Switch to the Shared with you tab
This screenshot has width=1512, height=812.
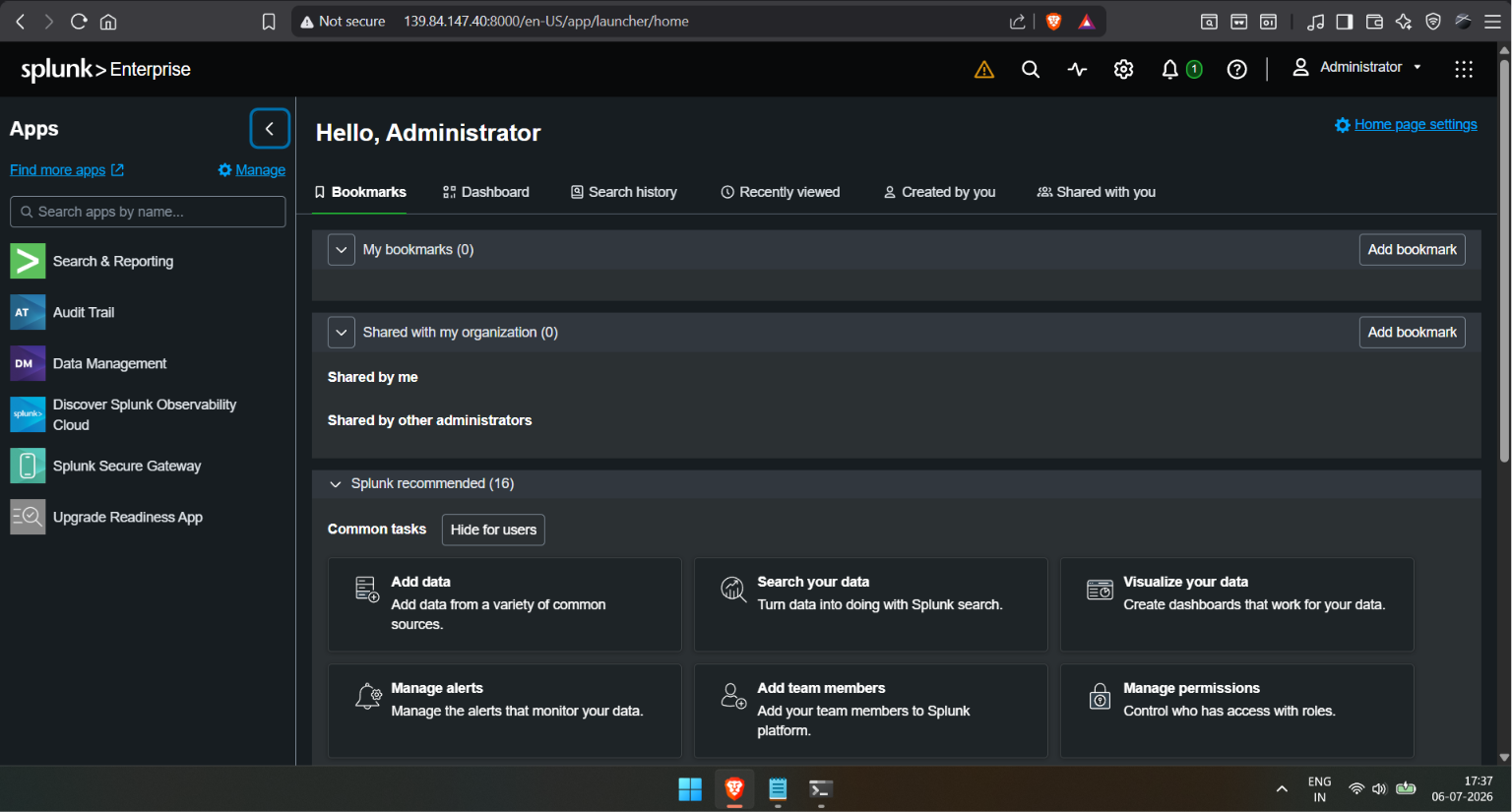click(1097, 192)
